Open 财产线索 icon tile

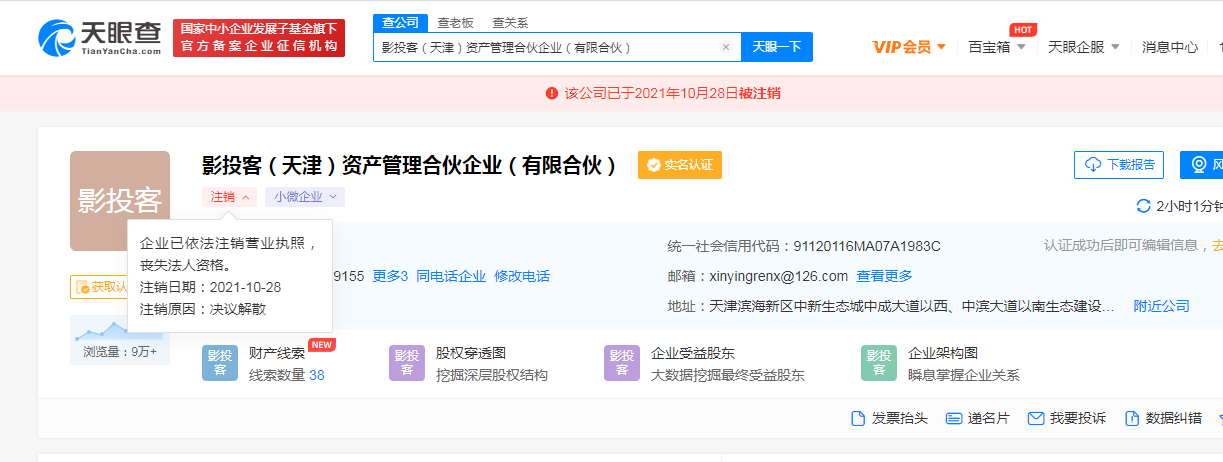pyautogui.click(x=220, y=363)
